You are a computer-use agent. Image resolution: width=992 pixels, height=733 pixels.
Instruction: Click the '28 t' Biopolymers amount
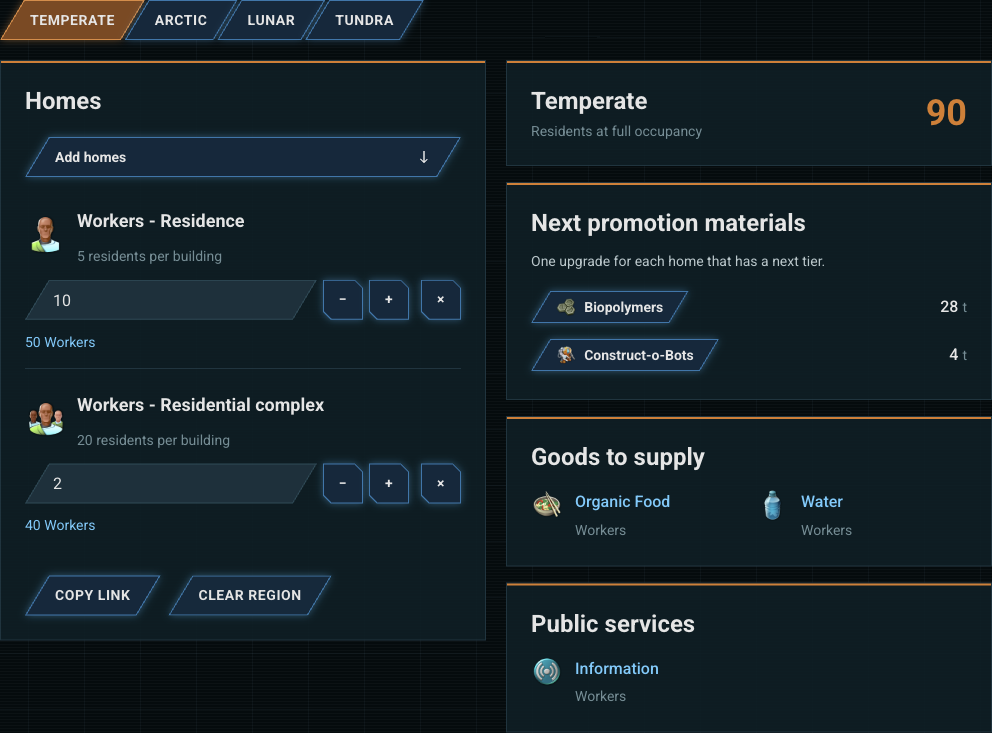tap(953, 307)
